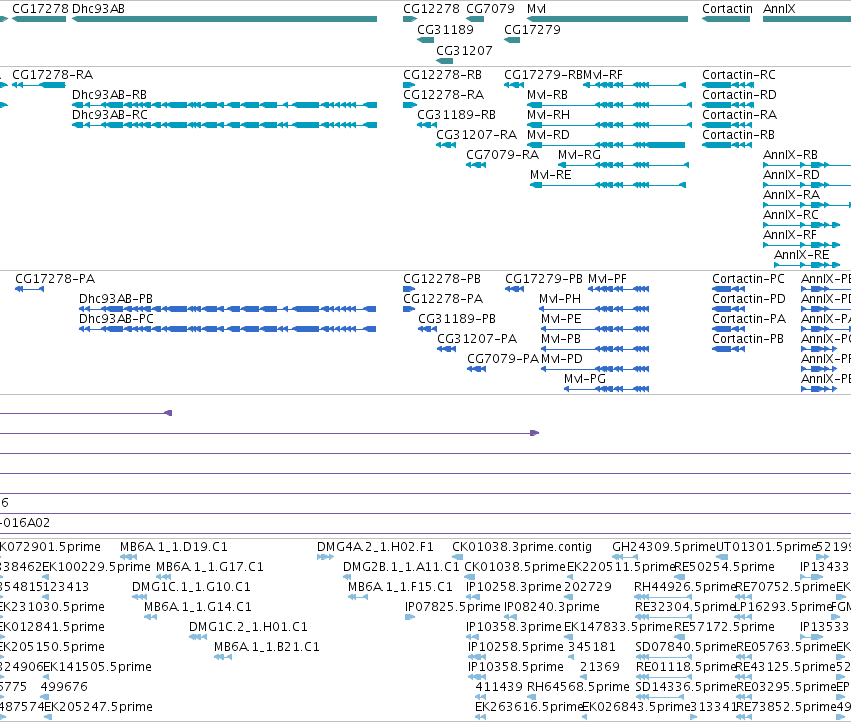851x722 pixels.
Task: Select the Dhc93AB-RB transcript label
Action: click(109, 94)
